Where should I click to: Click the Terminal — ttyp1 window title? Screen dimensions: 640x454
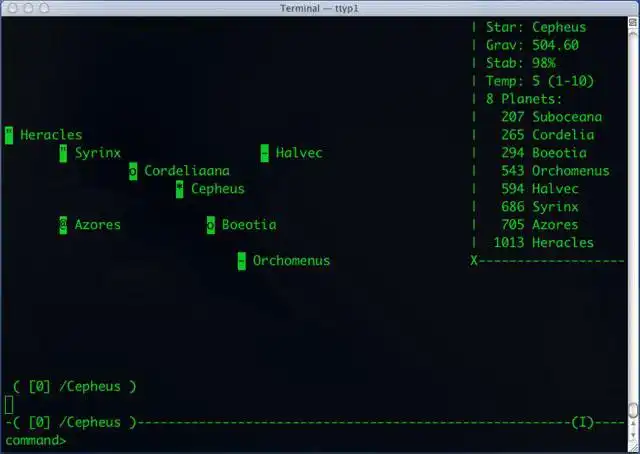320,8
